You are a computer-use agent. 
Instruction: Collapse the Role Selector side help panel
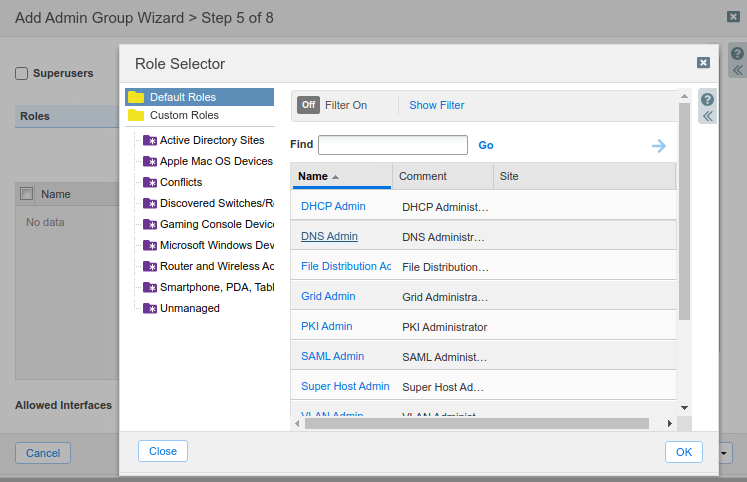point(707,117)
